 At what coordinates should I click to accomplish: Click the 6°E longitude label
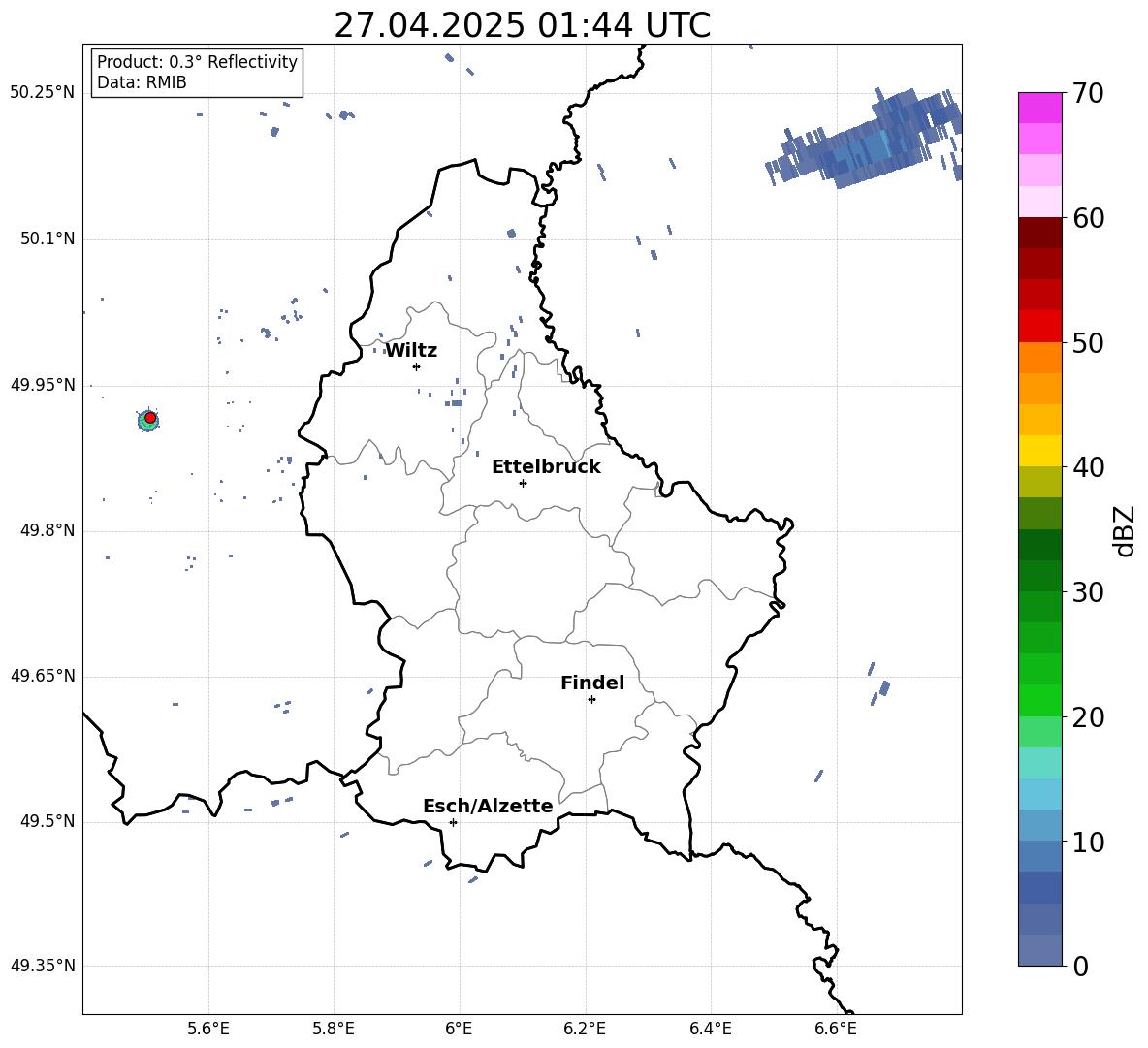coord(459,1029)
